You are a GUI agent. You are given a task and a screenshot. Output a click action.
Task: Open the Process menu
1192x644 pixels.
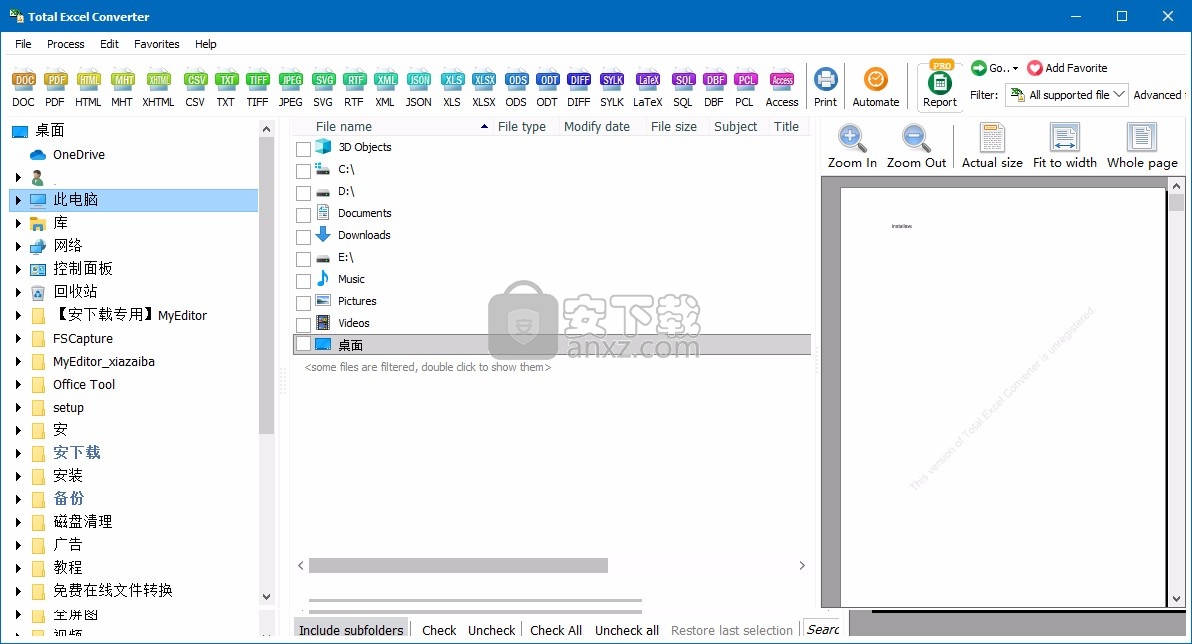coord(66,44)
